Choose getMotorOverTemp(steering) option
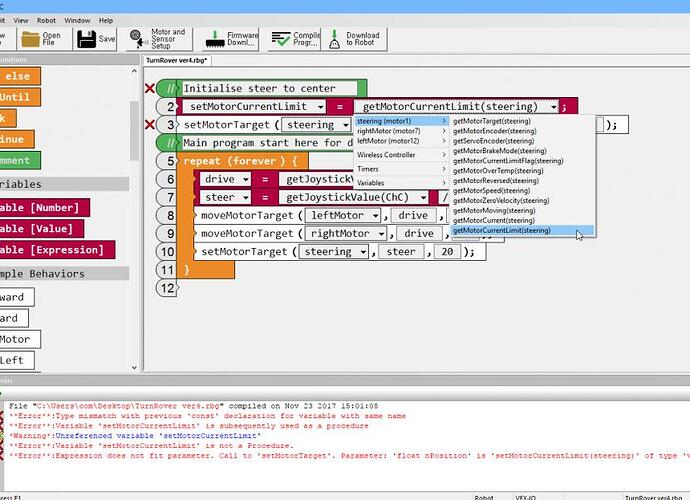 click(x=498, y=171)
